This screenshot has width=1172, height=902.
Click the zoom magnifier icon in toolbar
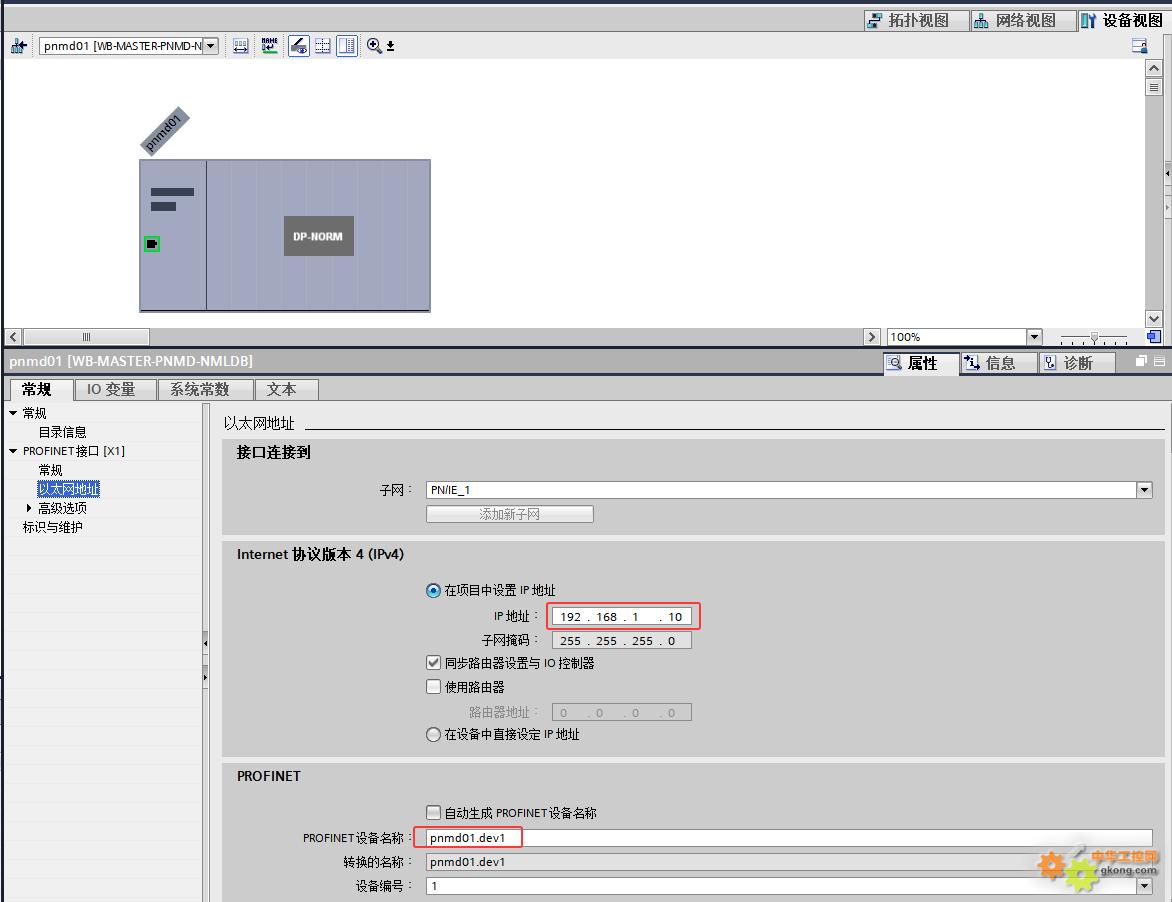pyautogui.click(x=374, y=46)
